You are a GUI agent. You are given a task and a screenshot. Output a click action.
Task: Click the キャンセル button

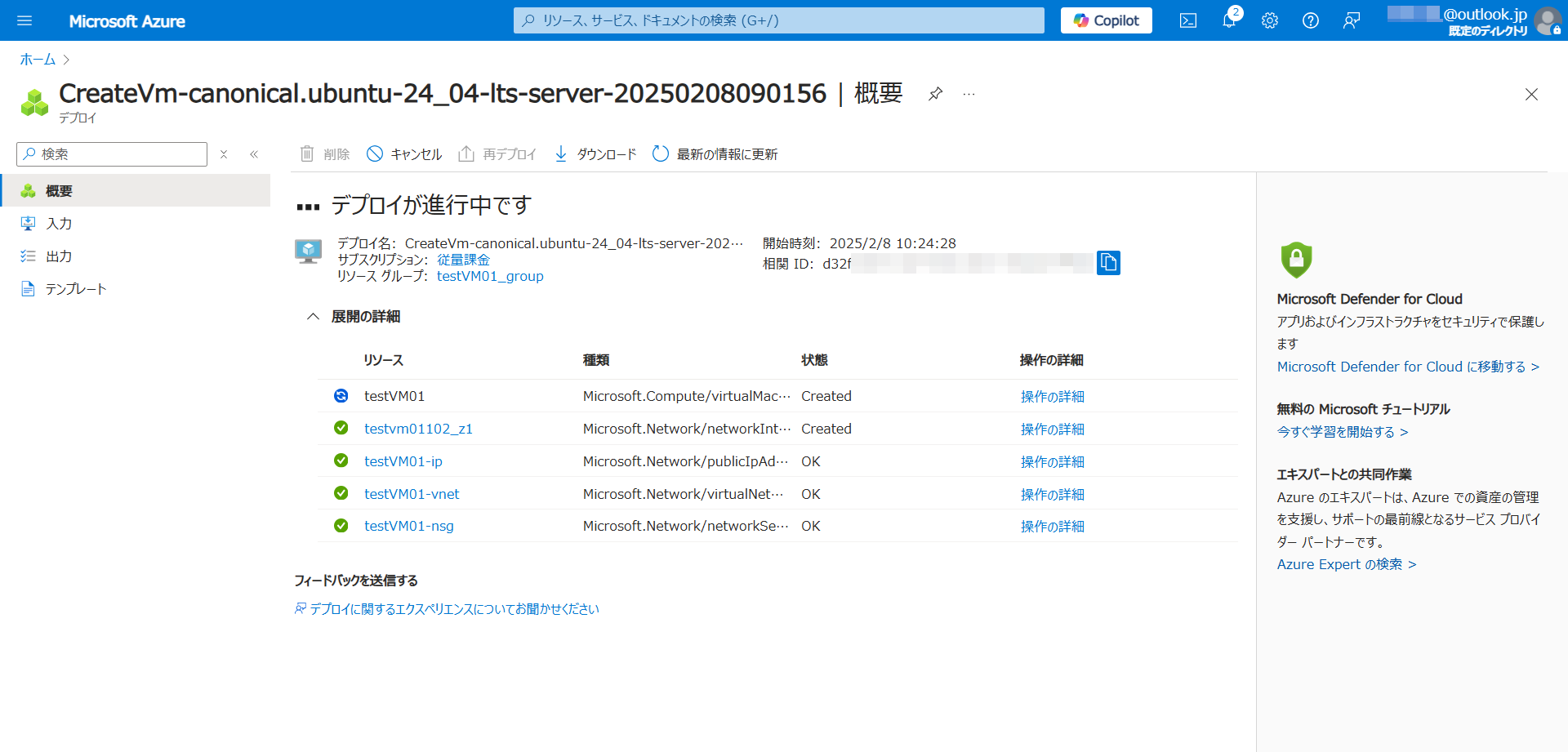pyautogui.click(x=404, y=154)
